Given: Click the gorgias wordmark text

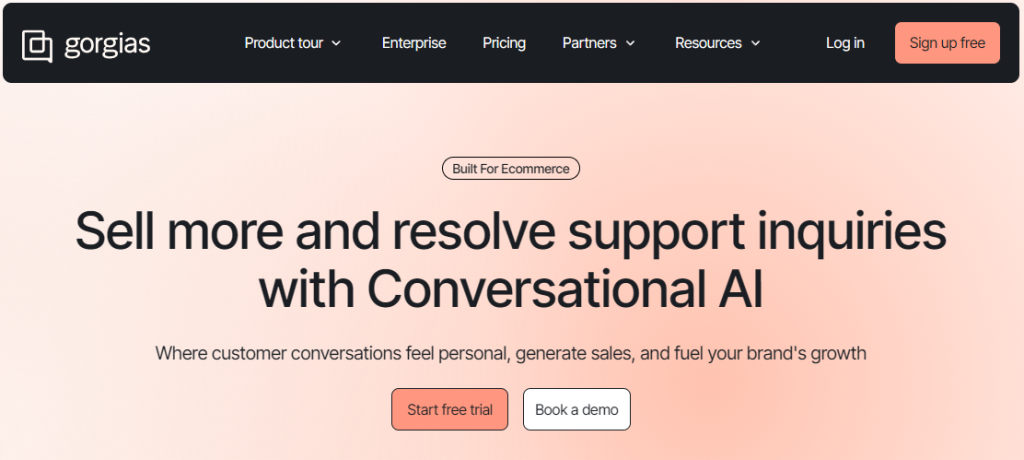Looking at the screenshot, I should point(105,43).
